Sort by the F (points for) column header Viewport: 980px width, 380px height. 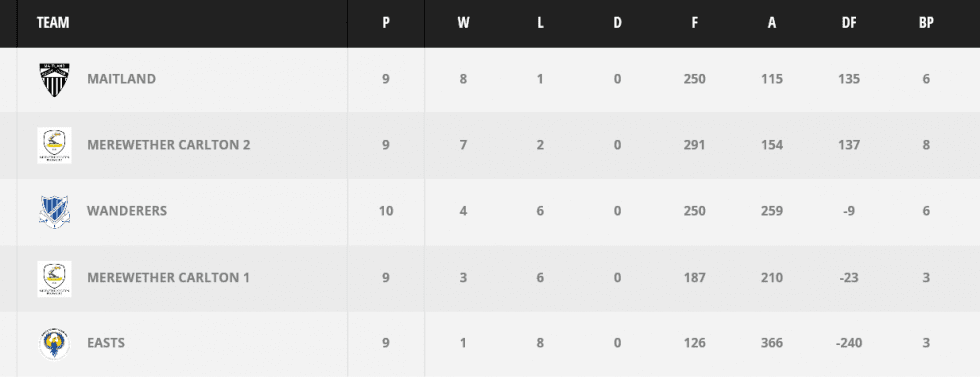coord(694,23)
